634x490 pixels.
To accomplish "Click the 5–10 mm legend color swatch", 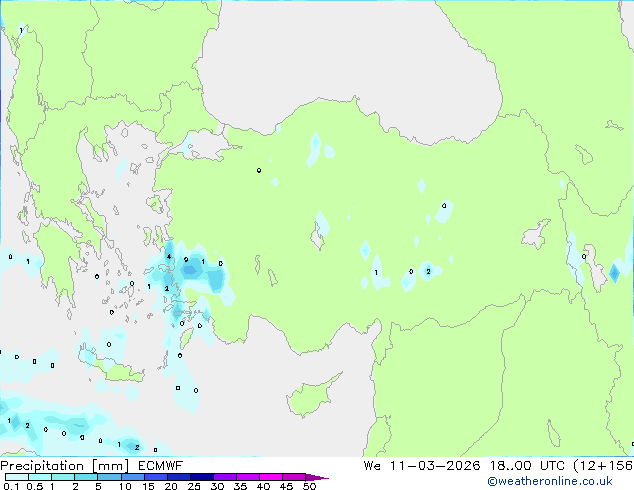I will (x=109, y=477).
